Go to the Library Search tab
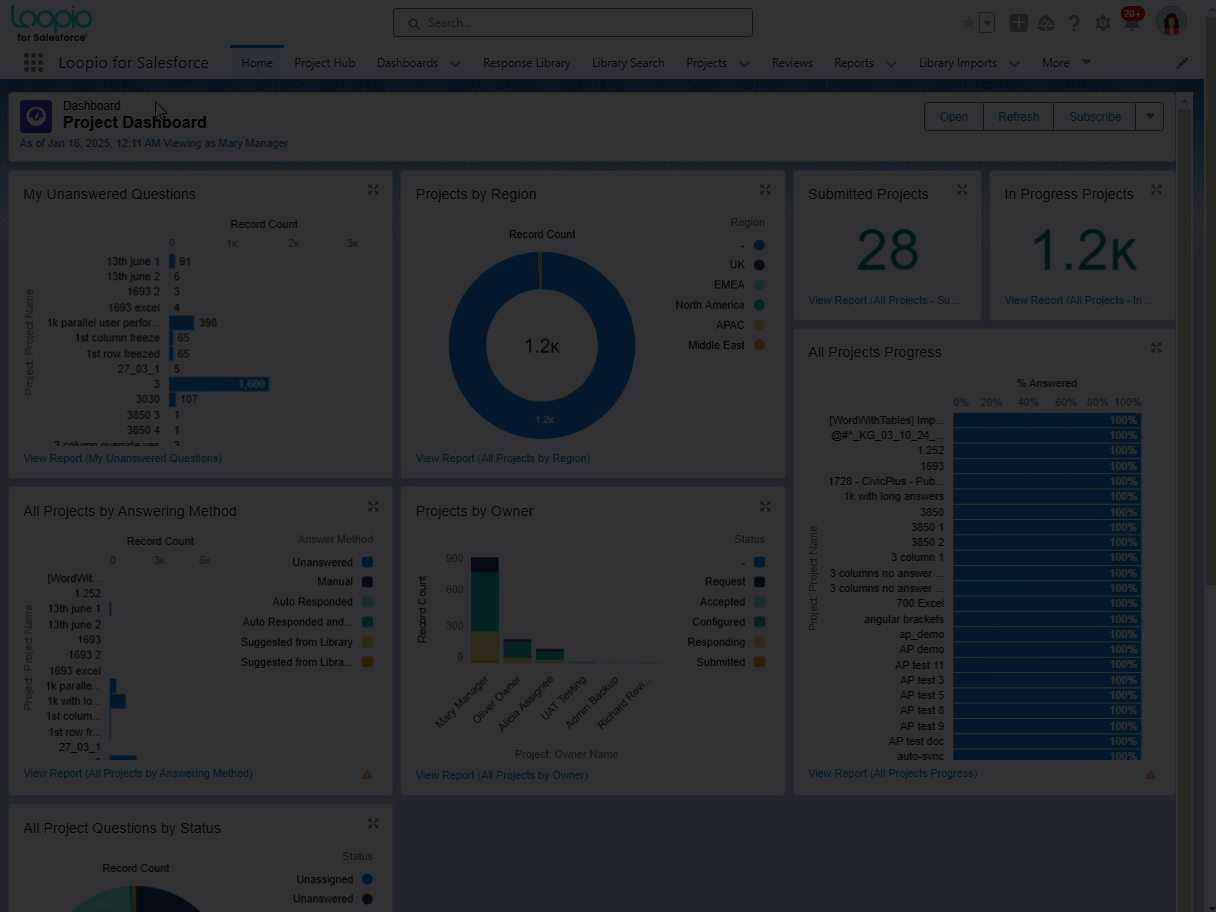 click(x=628, y=63)
